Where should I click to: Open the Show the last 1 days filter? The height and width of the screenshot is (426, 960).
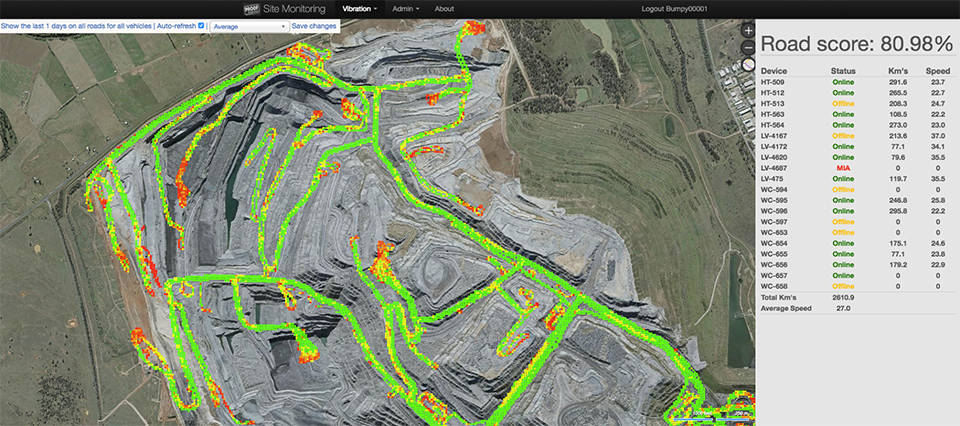click(77, 26)
